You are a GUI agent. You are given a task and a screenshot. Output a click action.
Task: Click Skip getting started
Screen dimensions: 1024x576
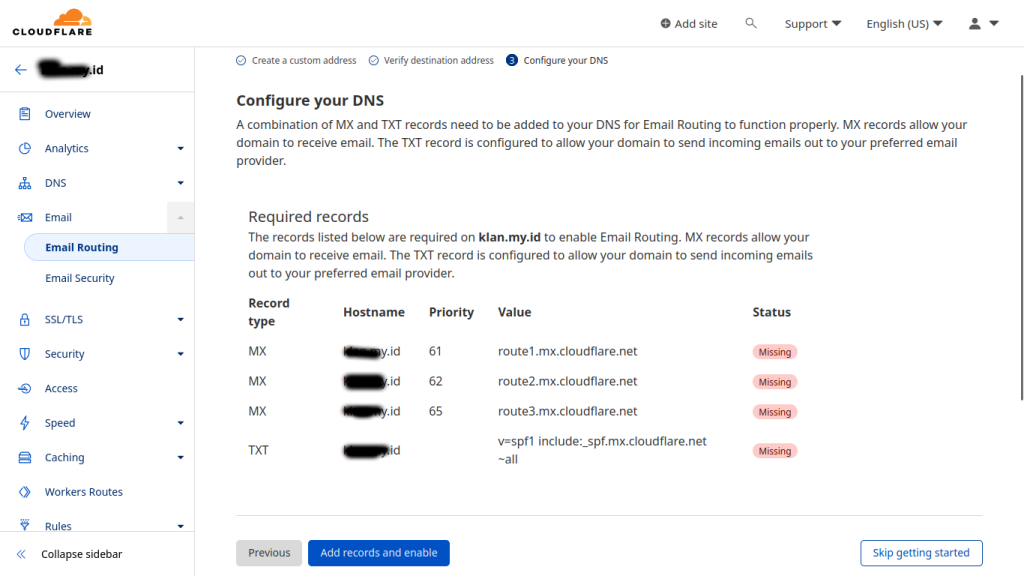pos(921,552)
